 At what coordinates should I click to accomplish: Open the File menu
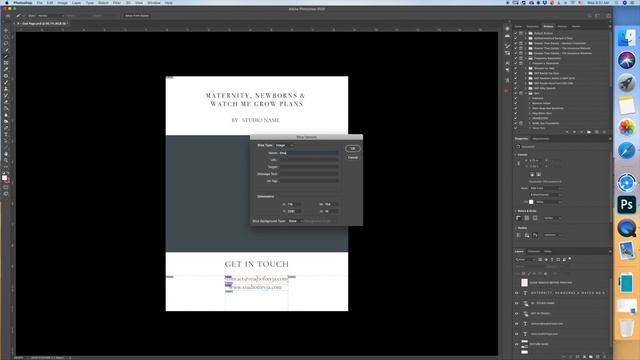[x=39, y=2]
